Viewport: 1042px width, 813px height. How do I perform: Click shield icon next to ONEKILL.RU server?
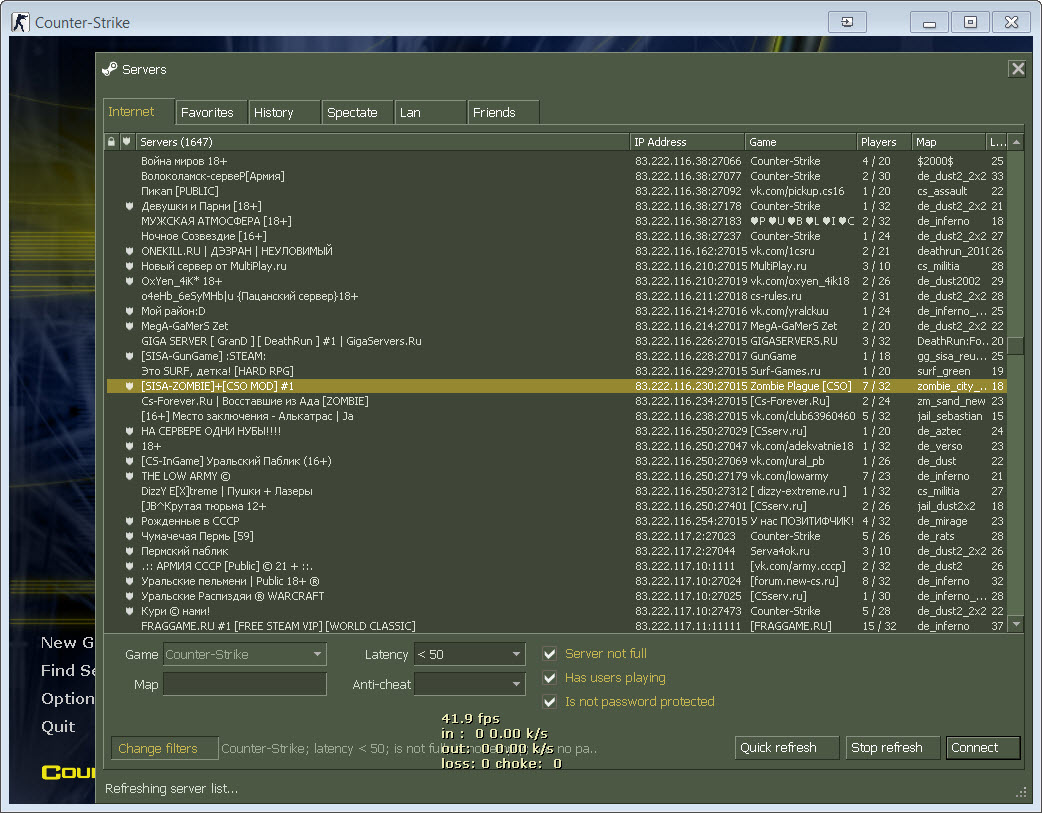pos(128,251)
